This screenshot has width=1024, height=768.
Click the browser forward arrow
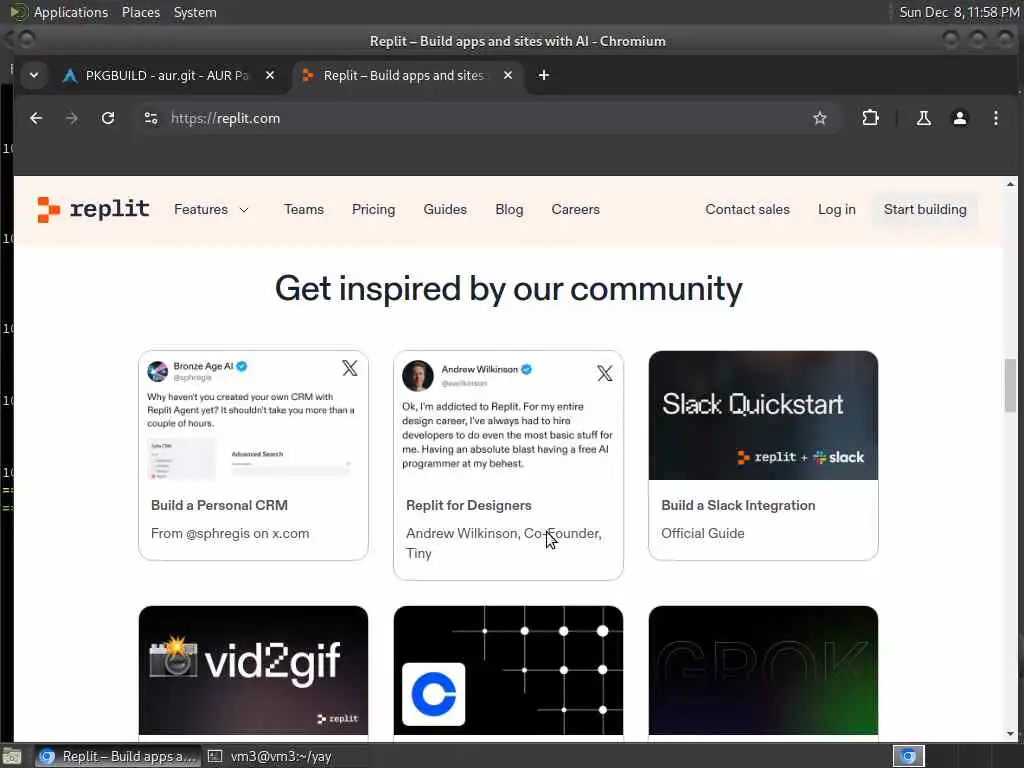click(72, 118)
